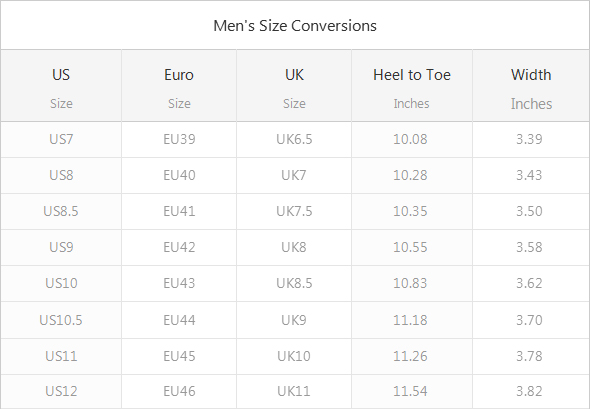Click the Men's Size Conversions title

pyautogui.click(x=295, y=26)
